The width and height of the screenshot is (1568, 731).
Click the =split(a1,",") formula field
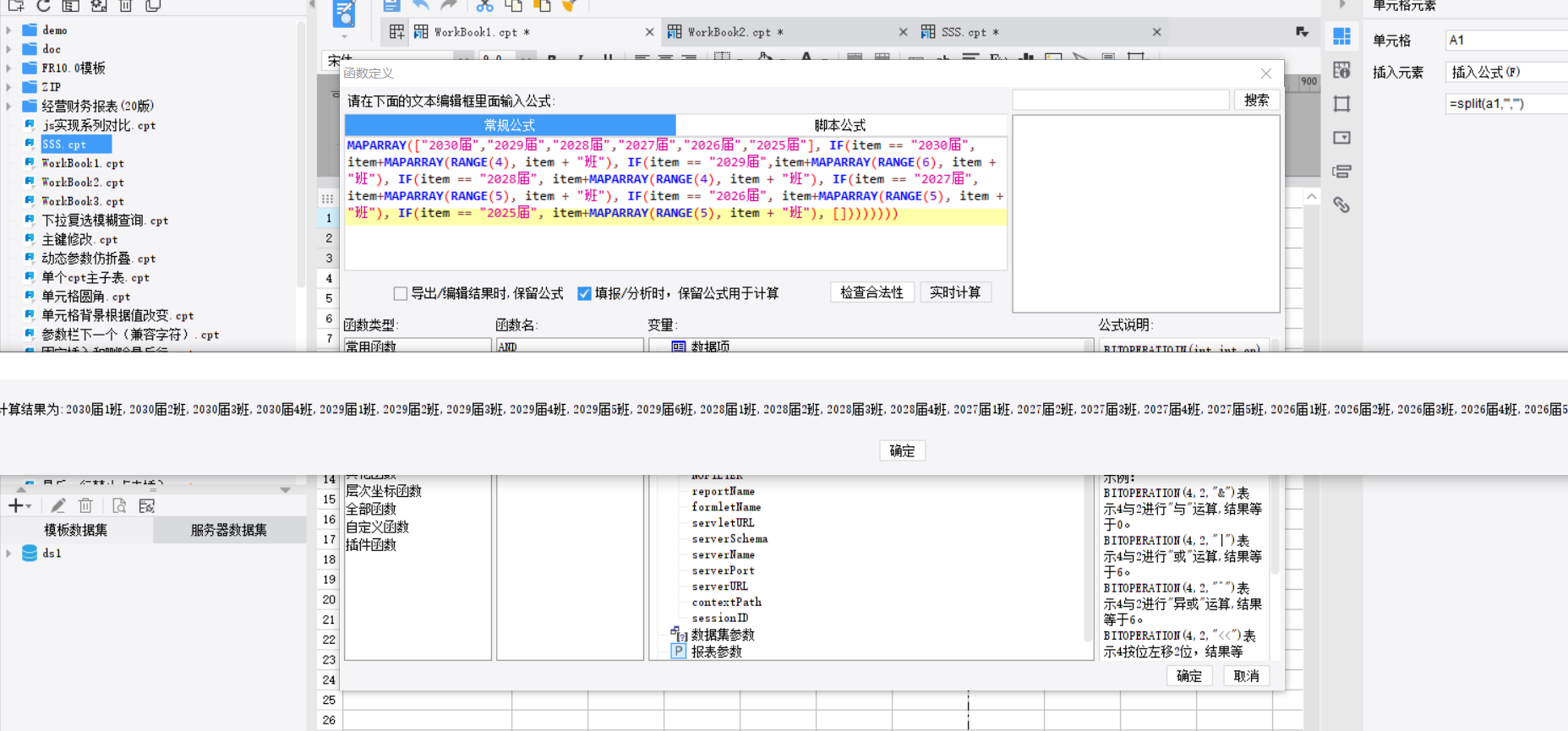[1506, 103]
